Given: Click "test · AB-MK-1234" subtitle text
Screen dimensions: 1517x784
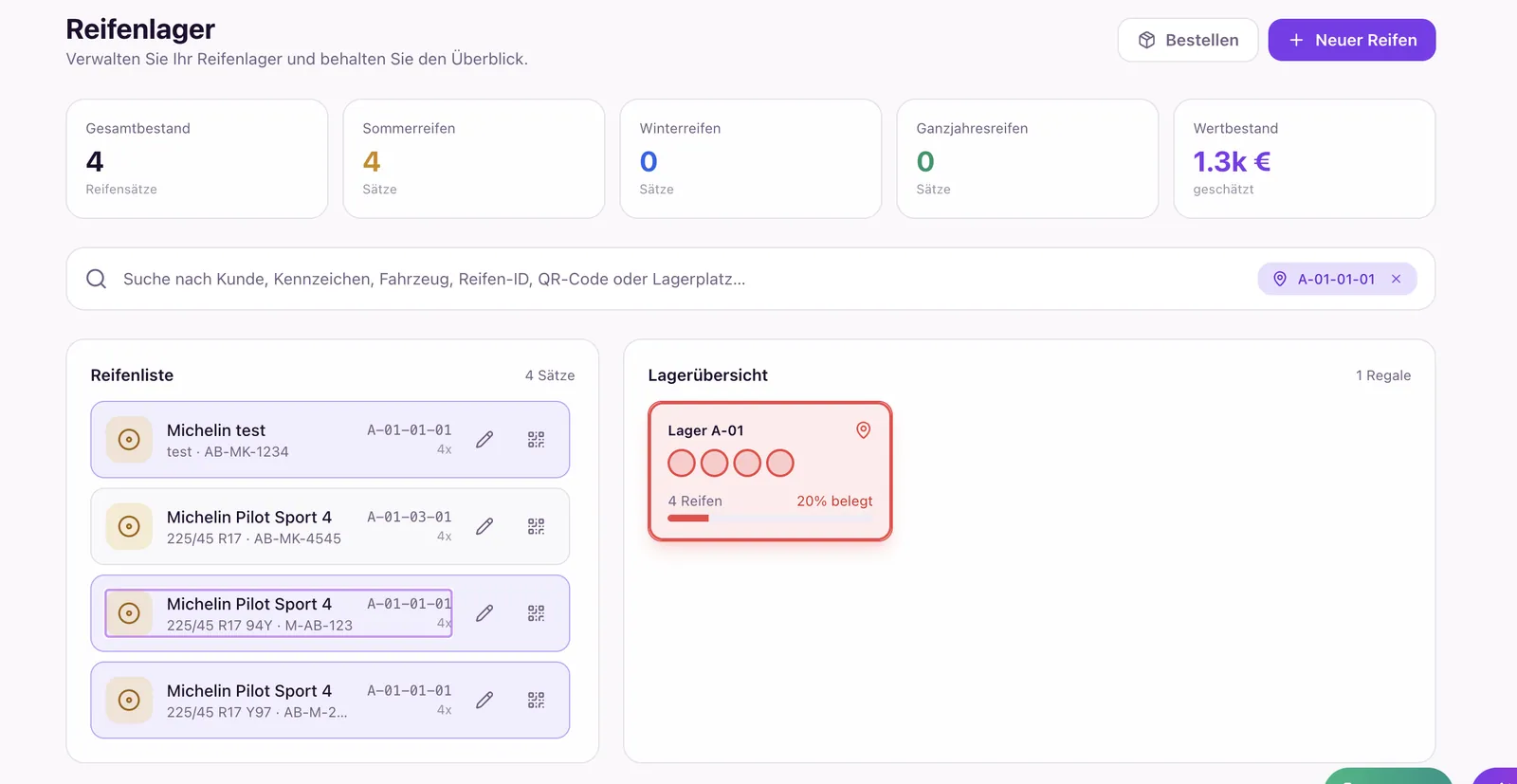Looking at the screenshot, I should tap(228, 452).
